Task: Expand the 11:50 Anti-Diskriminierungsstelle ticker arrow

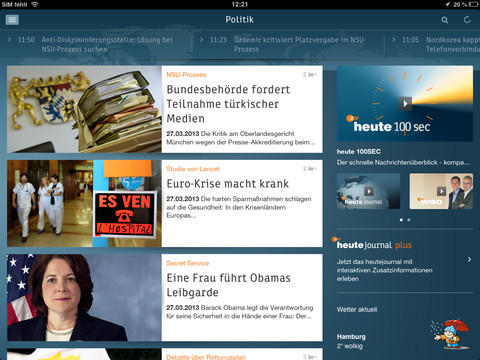Action: click(x=9, y=40)
